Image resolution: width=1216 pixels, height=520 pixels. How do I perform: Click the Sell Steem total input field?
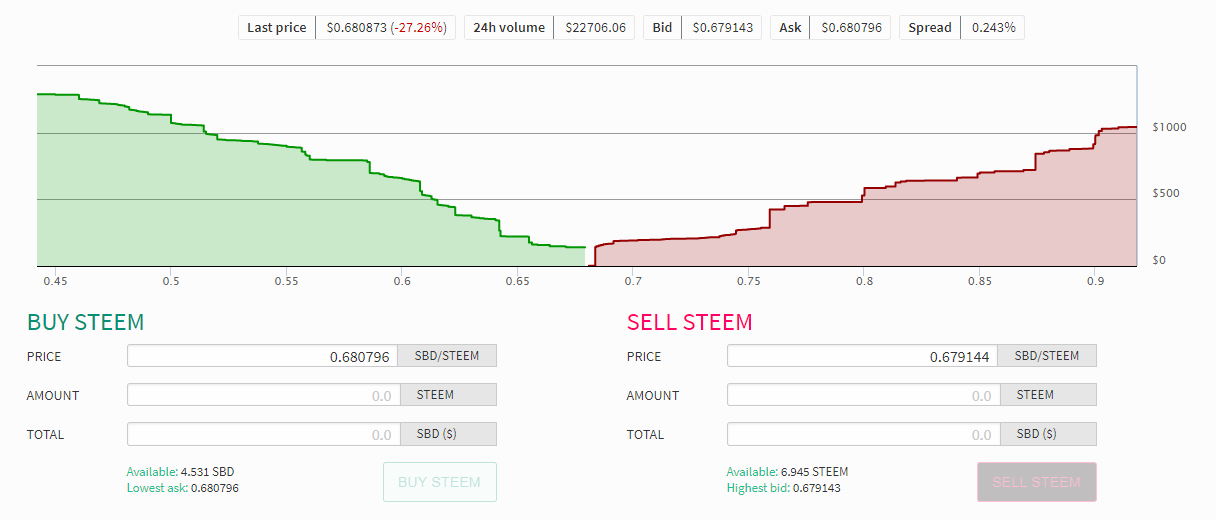pyautogui.click(x=864, y=434)
